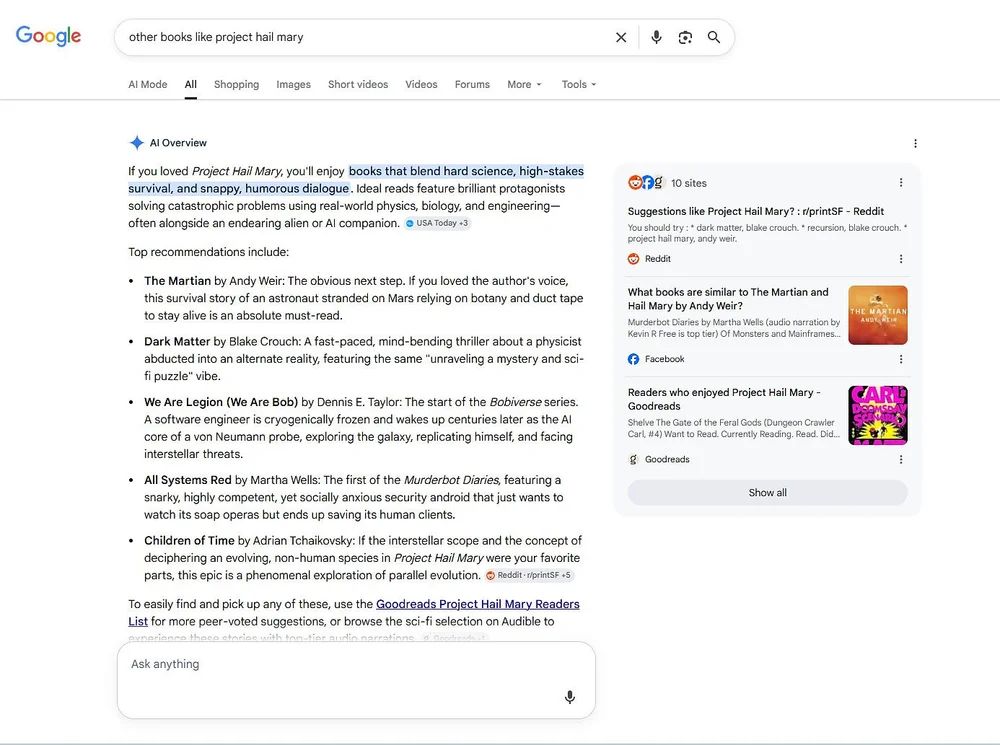
Task: Select the All results tab
Action: 191,84
